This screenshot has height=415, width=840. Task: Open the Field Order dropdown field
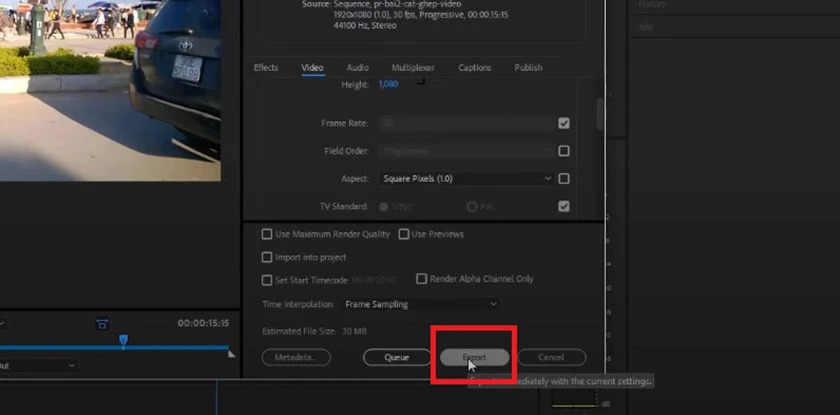(x=466, y=151)
